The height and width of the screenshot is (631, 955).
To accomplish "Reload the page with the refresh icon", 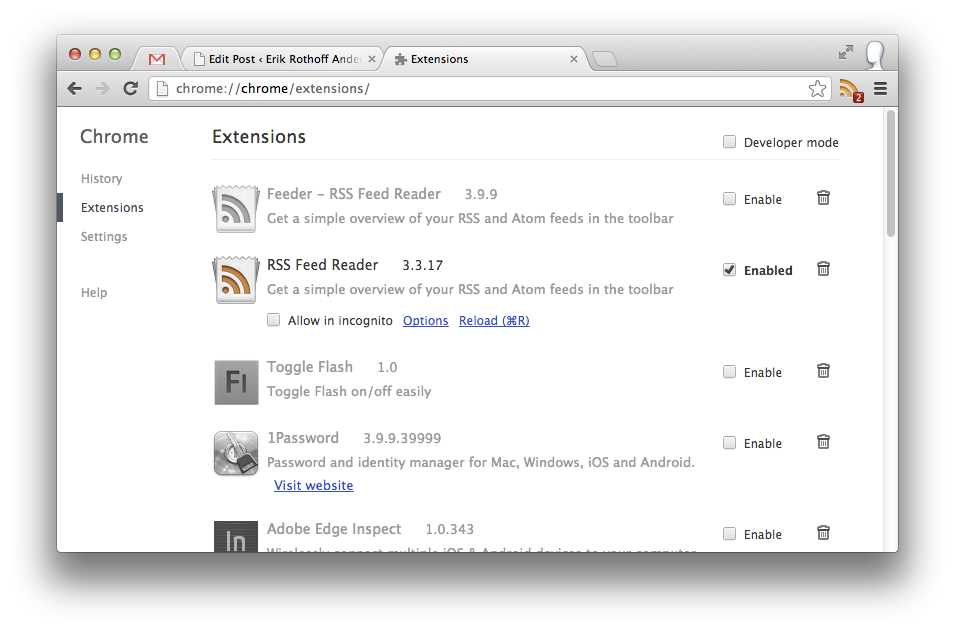I will 130,88.
